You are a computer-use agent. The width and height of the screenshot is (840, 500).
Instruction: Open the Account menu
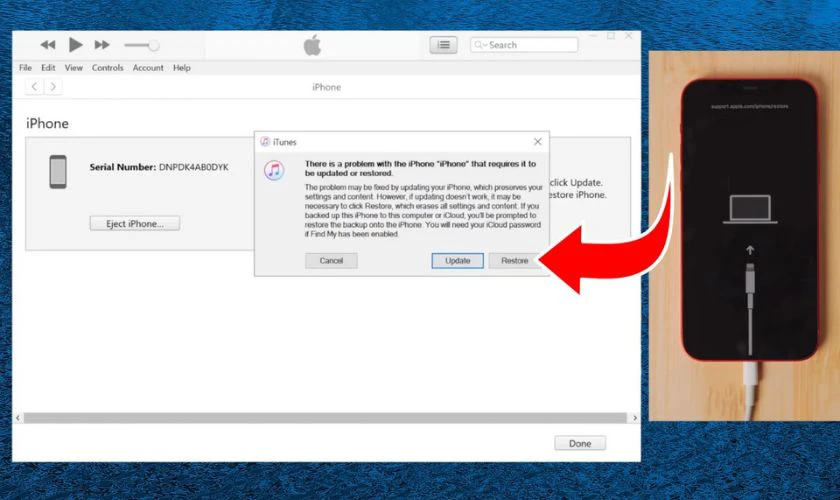pos(148,68)
